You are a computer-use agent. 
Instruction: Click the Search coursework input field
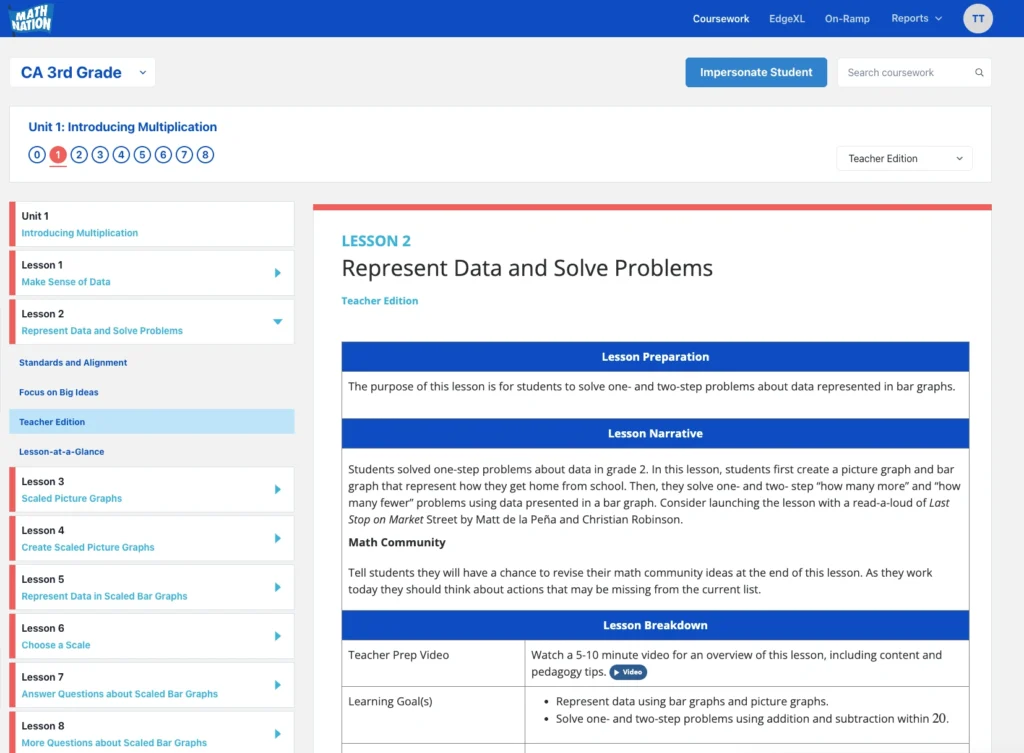point(900,72)
